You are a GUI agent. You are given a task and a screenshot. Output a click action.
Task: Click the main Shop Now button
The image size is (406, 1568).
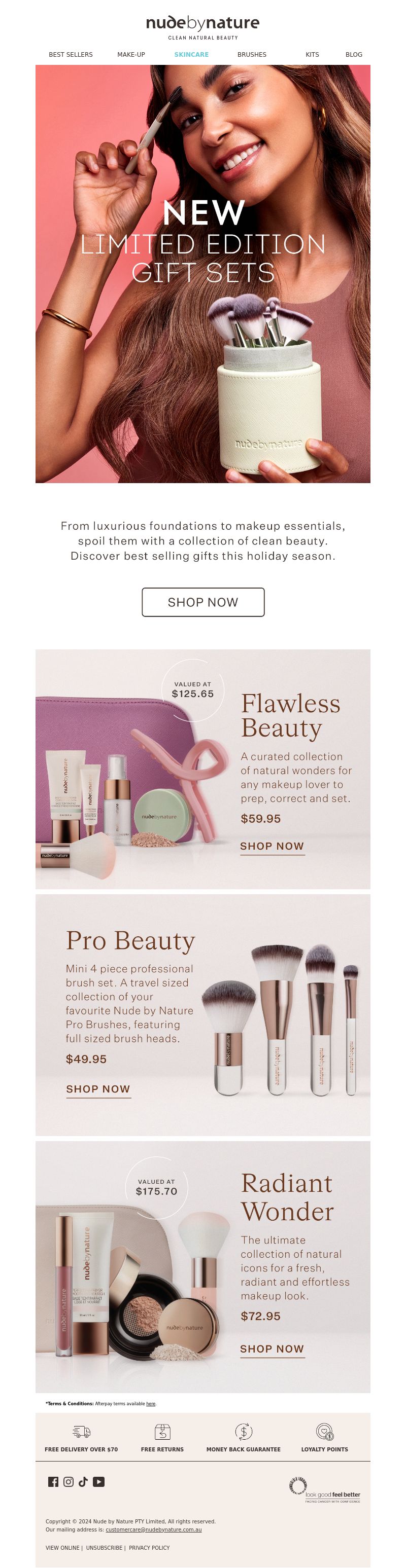pyautogui.click(x=203, y=602)
